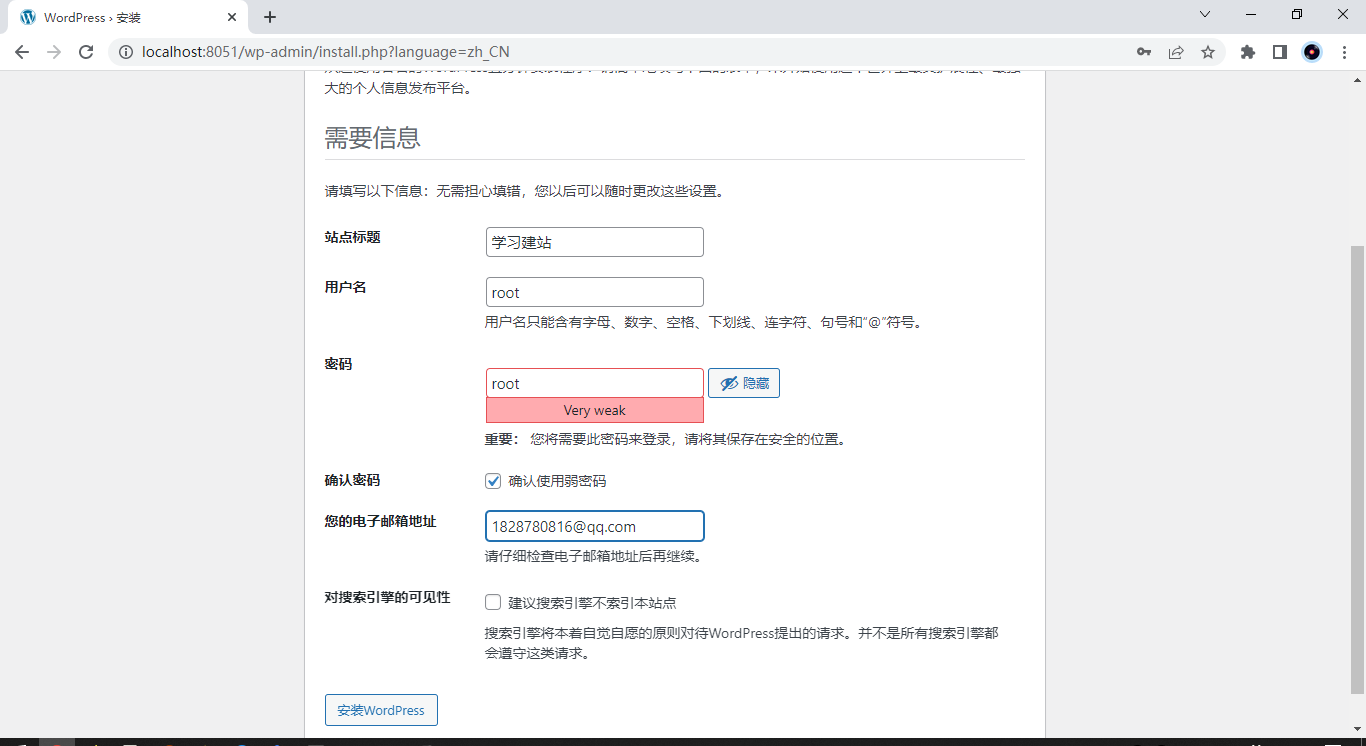Click the email address field
This screenshot has height=746, width=1366.
(594, 526)
